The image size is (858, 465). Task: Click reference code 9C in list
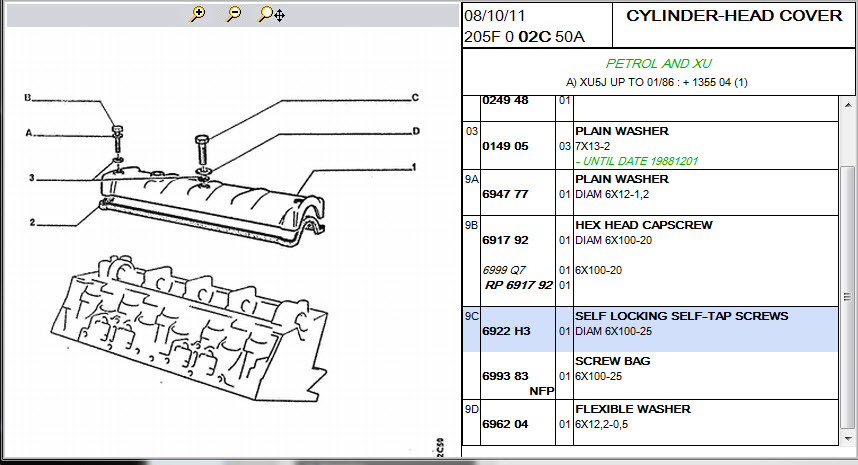coord(471,316)
